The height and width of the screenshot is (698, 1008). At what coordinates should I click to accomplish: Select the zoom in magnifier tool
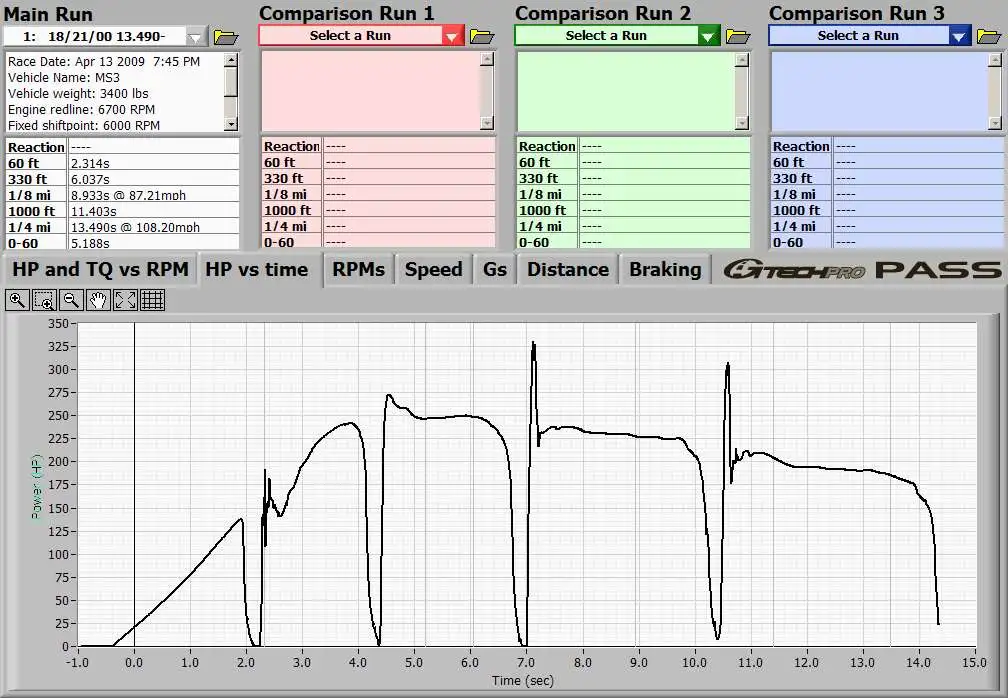(17, 300)
